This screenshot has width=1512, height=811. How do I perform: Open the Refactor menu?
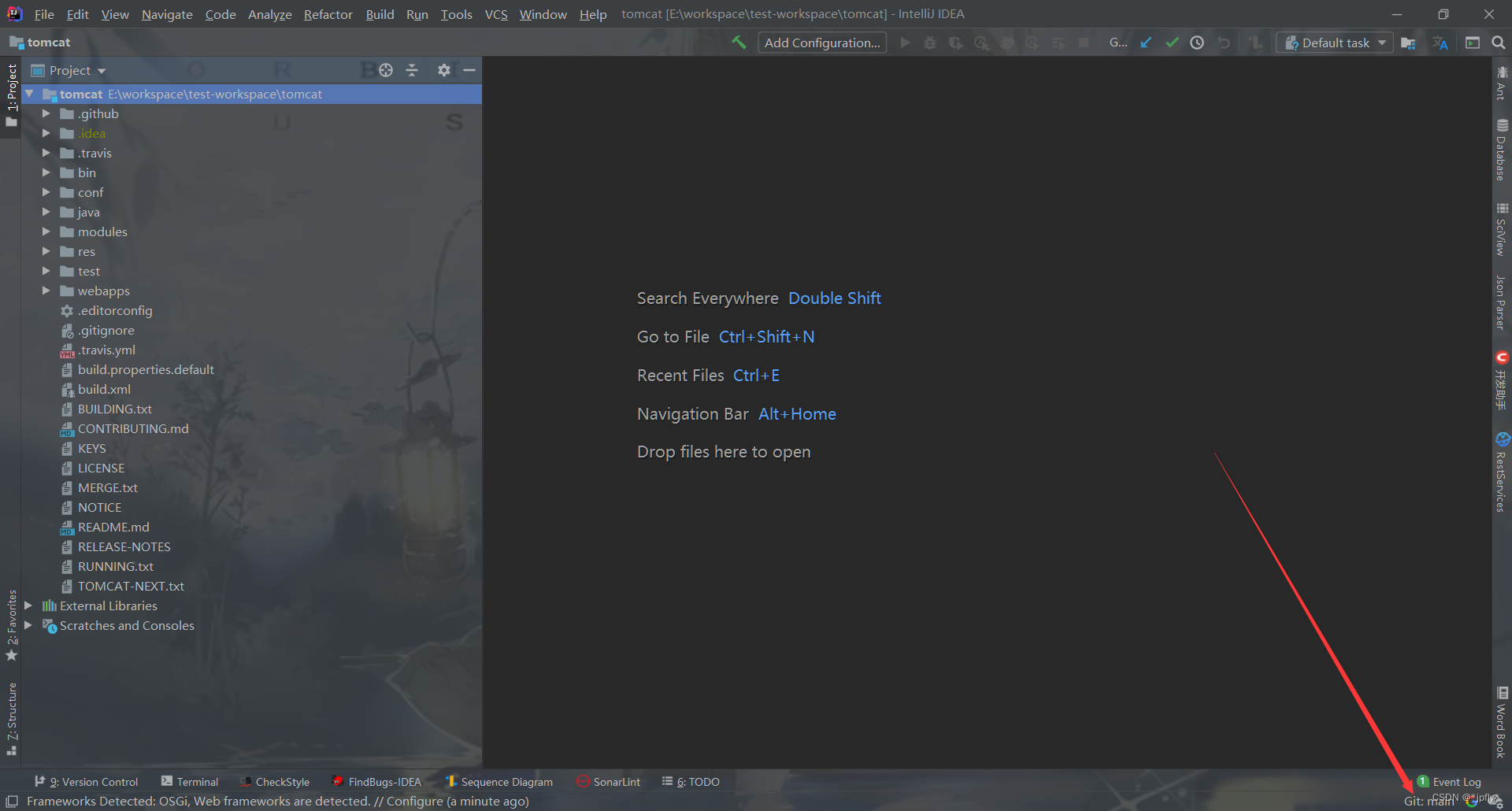pos(328,14)
